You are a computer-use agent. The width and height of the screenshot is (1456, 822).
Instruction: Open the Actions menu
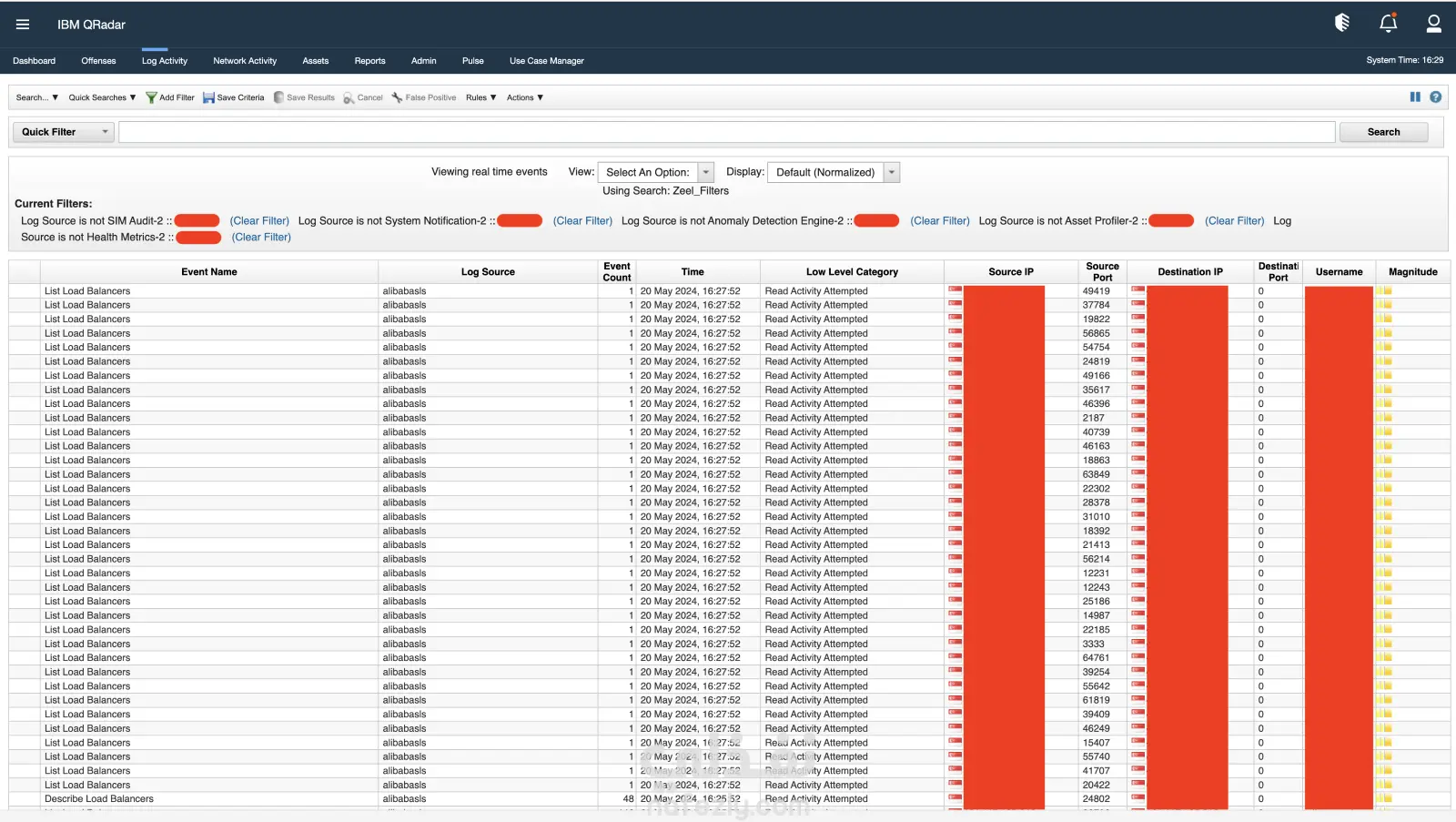pyautogui.click(x=524, y=97)
